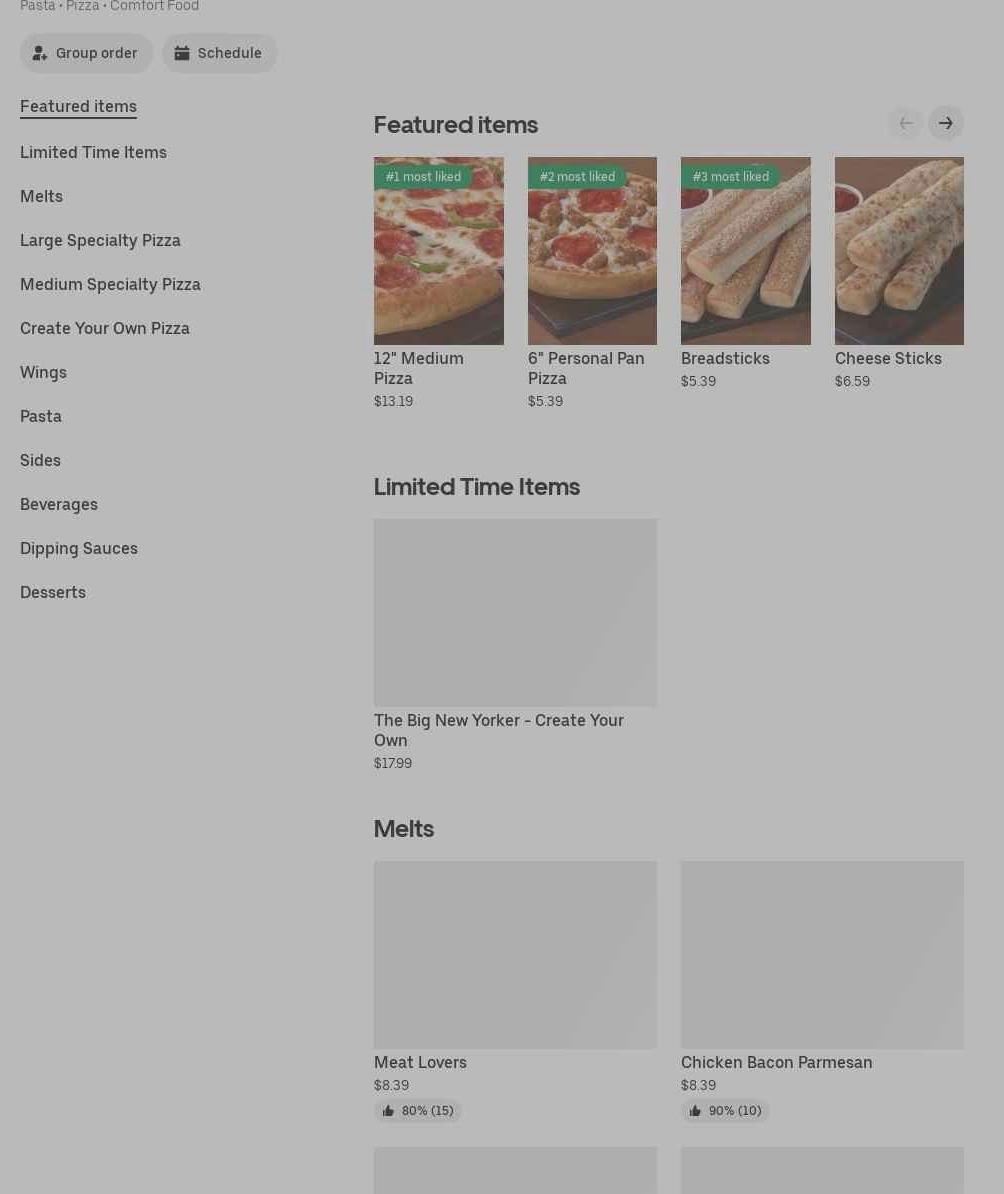Image resolution: width=1004 pixels, height=1194 pixels.
Task: Open Desserts category in sidebar
Action: (x=53, y=592)
